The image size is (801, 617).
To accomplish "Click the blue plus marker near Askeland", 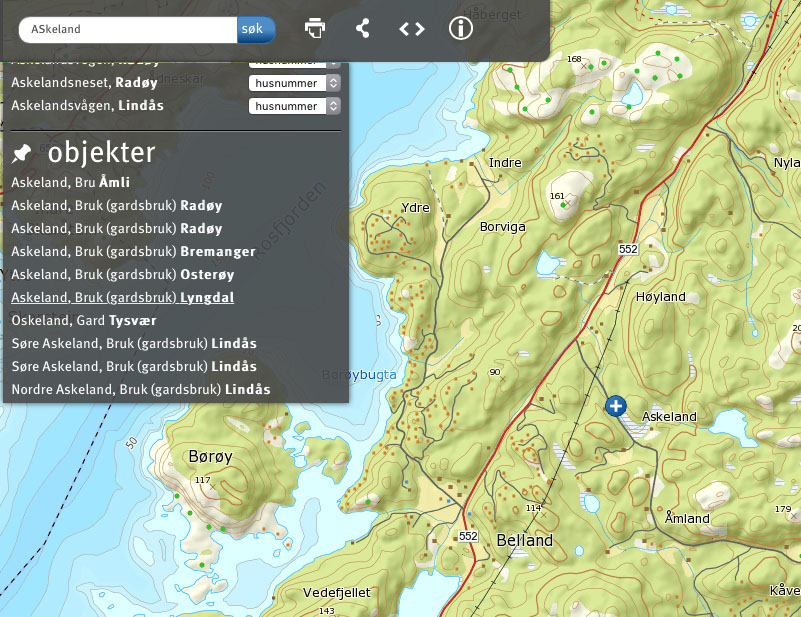I will [616, 406].
